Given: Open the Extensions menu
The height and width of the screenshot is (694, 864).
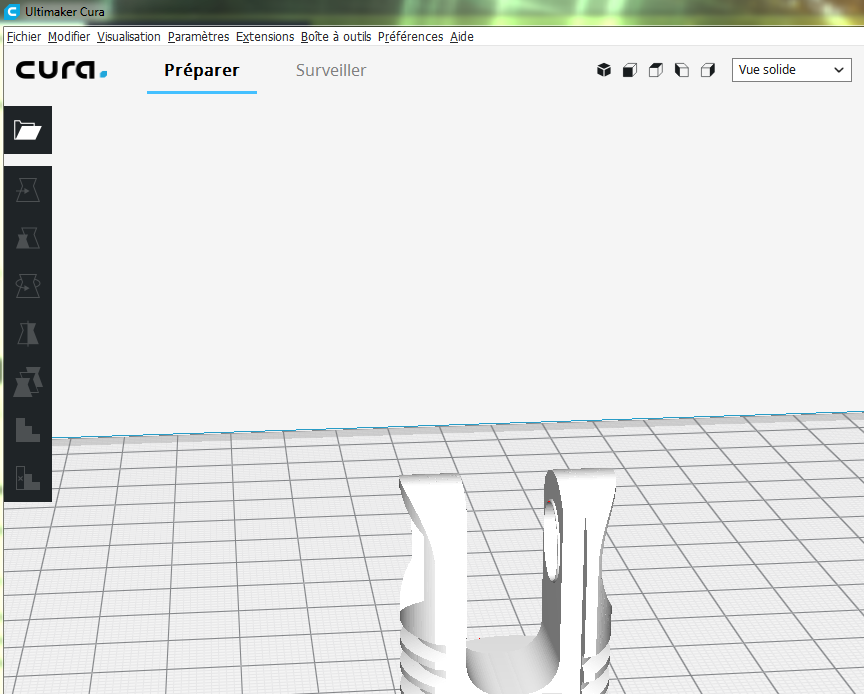Looking at the screenshot, I should (x=265, y=37).
